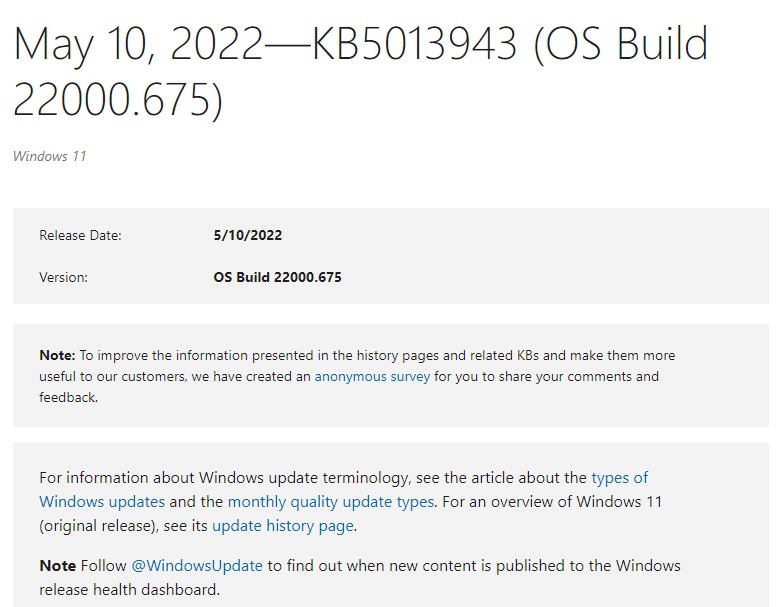Click the bold Note before Follow @WindowsUpdate
The width and height of the screenshot is (780, 607).
(57, 565)
